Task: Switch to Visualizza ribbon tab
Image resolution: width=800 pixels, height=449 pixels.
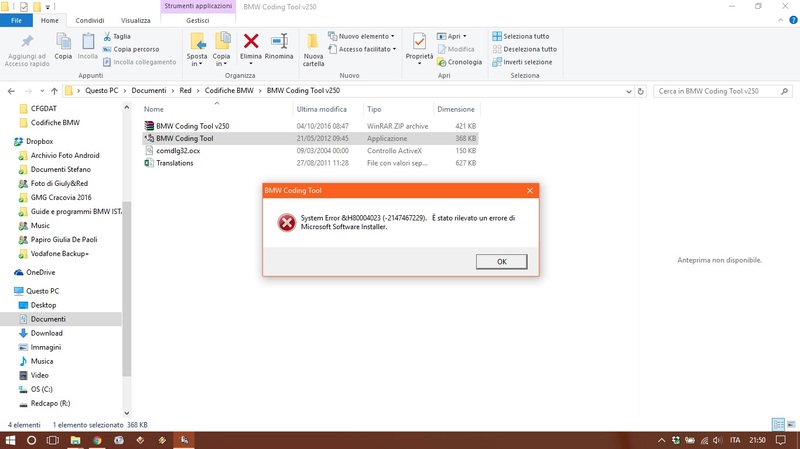Action: pyautogui.click(x=136, y=20)
